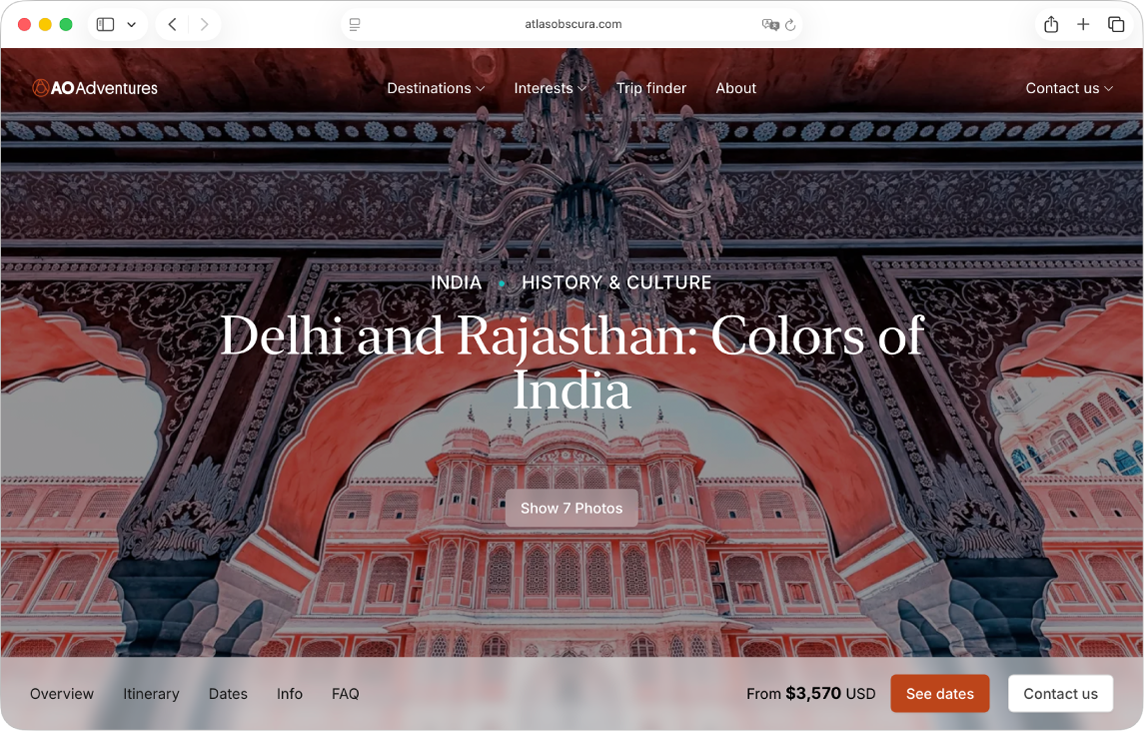Click the address bar to edit URL

[x=573, y=24]
